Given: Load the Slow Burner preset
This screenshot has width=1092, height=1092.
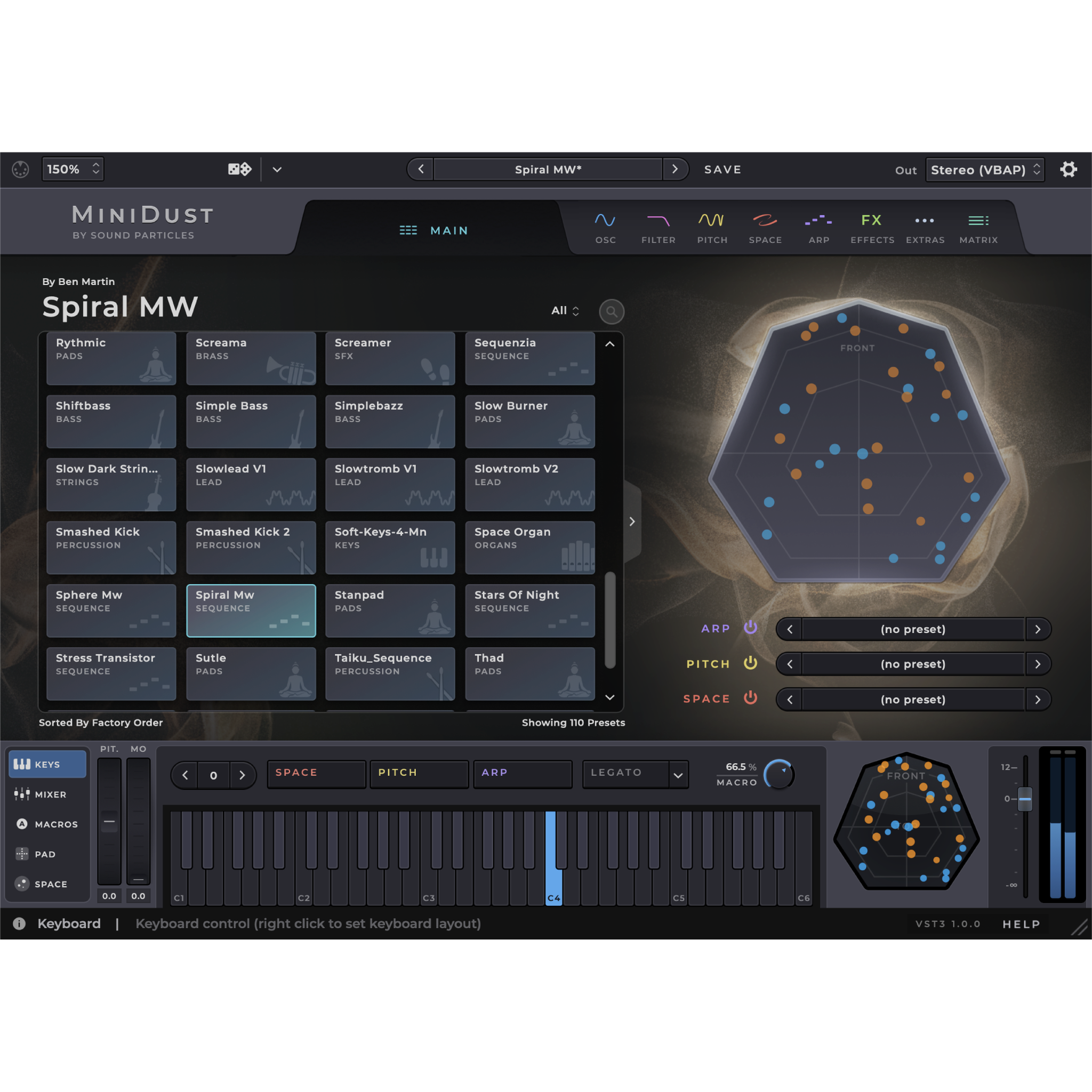Looking at the screenshot, I should [x=530, y=422].
